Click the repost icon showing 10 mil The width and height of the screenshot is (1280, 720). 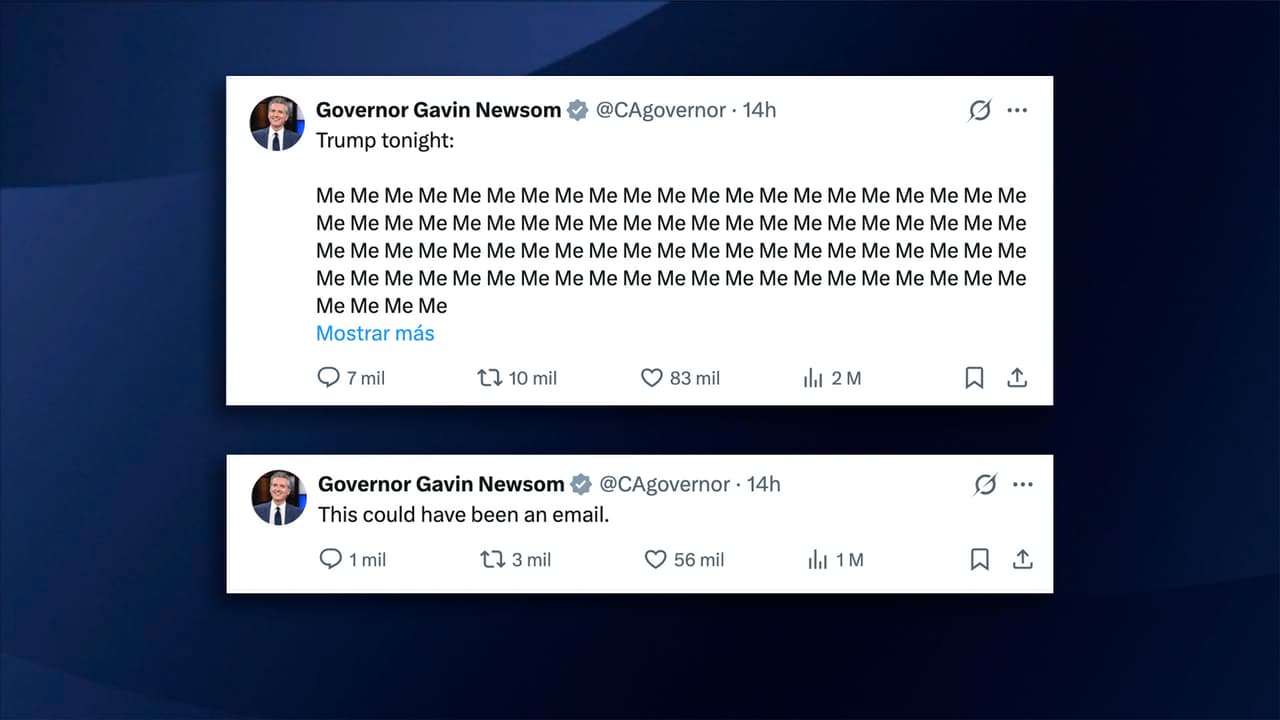pyautogui.click(x=488, y=378)
